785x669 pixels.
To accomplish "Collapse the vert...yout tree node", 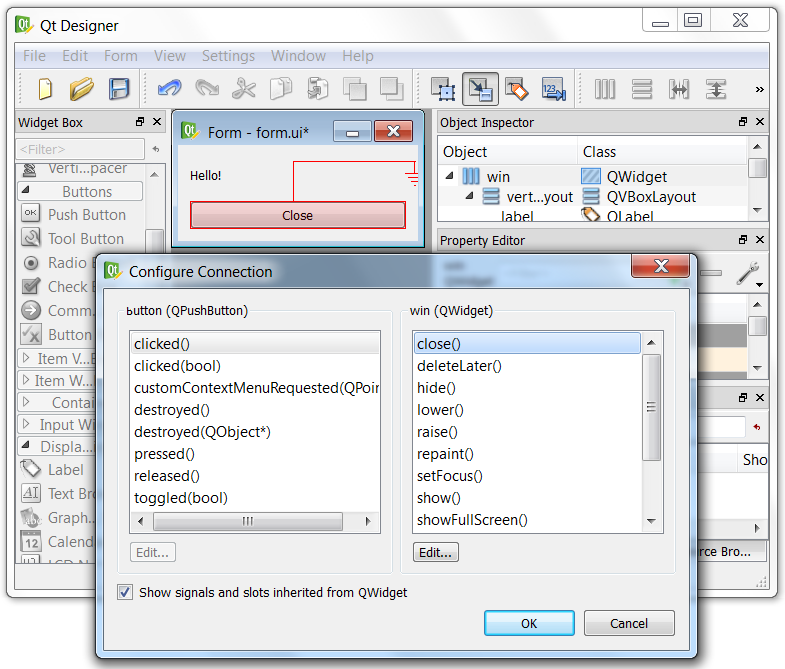I will pos(469,195).
